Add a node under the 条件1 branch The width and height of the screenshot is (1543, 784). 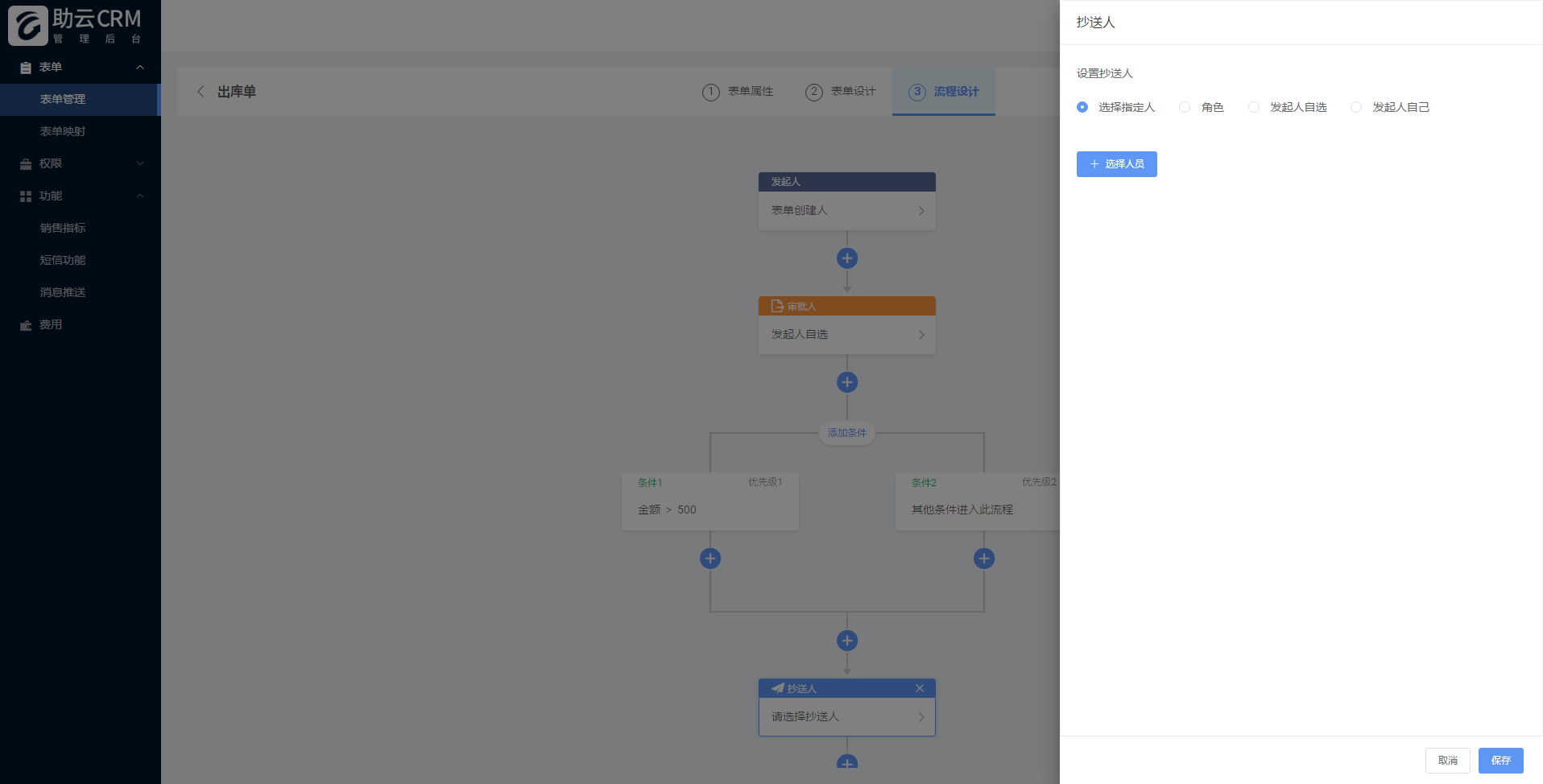click(709, 559)
